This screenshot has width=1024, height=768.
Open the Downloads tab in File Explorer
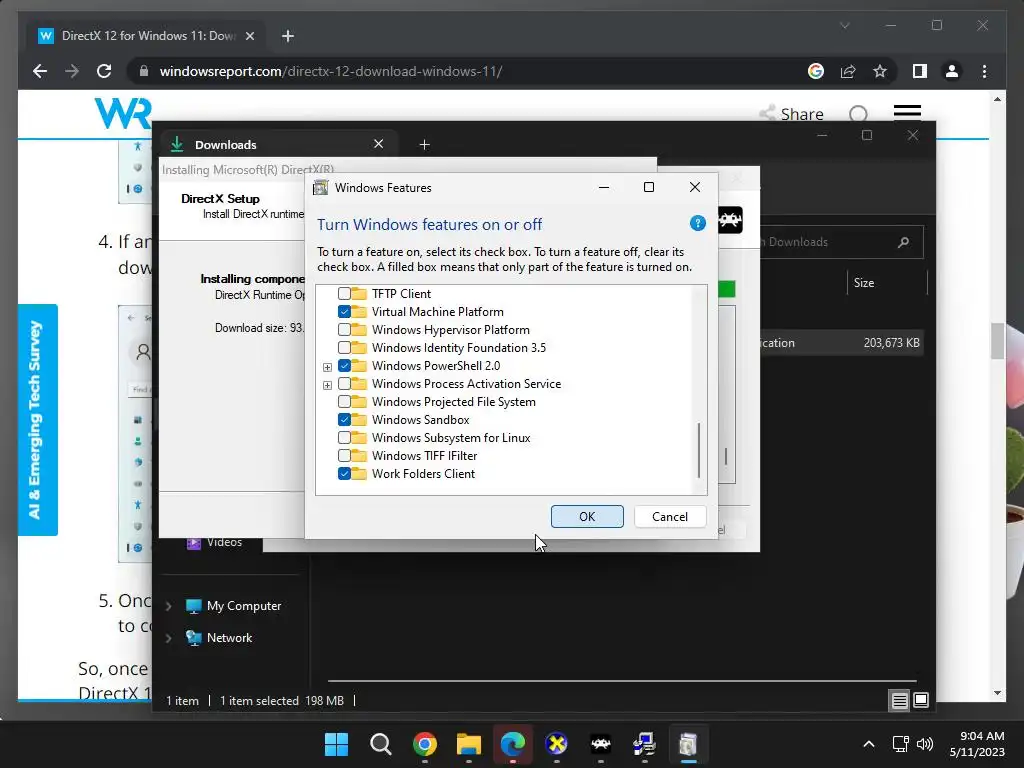(x=278, y=144)
